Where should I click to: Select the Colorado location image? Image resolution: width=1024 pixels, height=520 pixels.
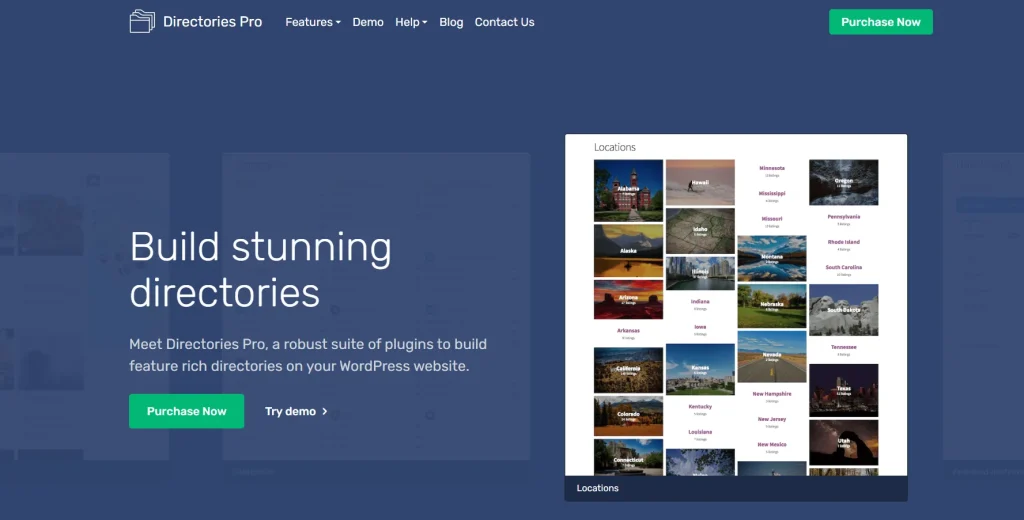pyautogui.click(x=628, y=415)
